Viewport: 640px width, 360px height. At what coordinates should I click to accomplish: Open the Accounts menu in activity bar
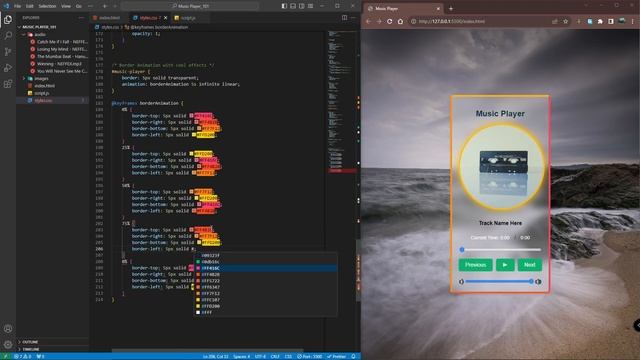click(8, 328)
